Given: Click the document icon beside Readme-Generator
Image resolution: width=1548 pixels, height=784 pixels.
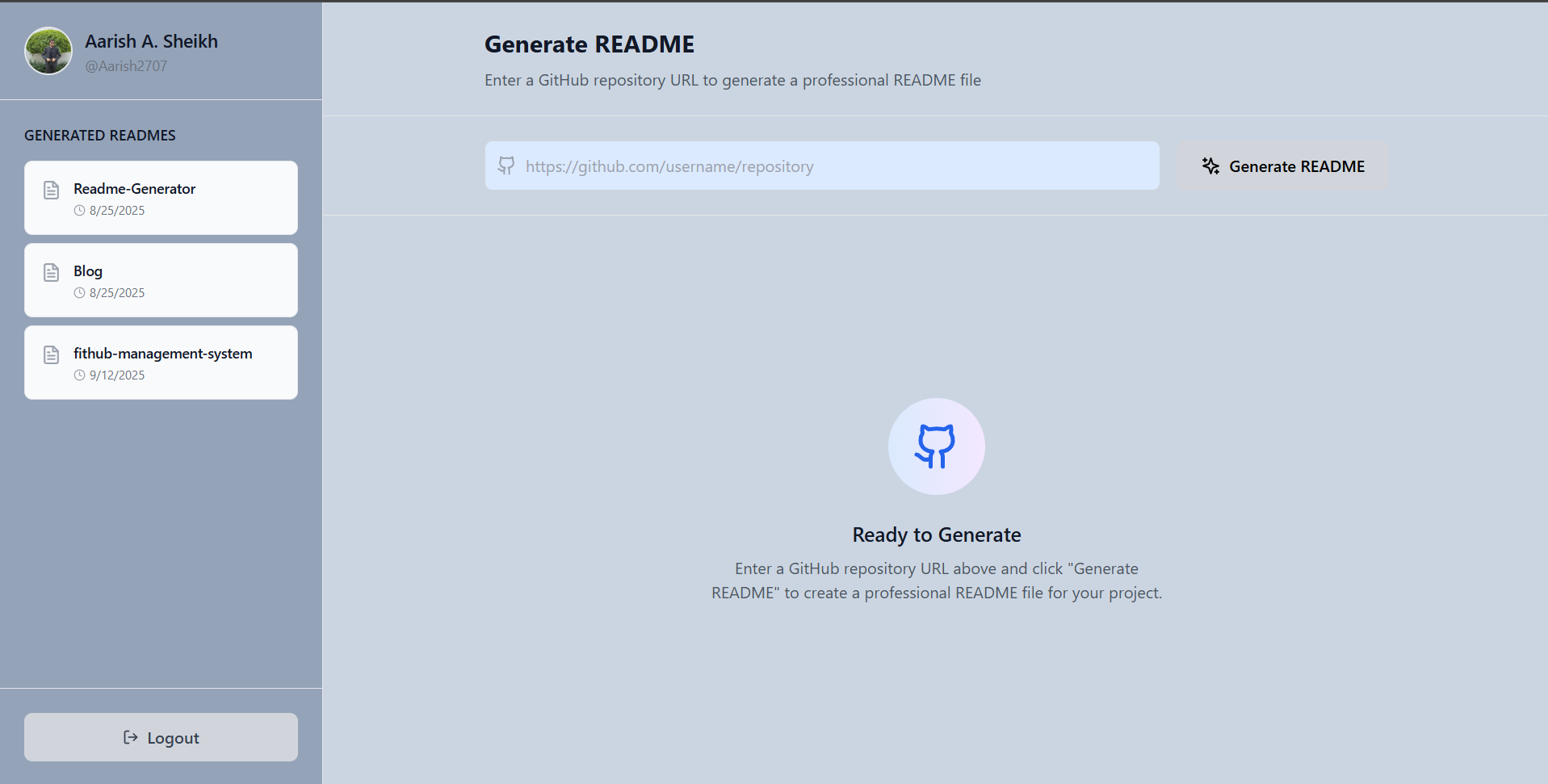Looking at the screenshot, I should pyautogui.click(x=52, y=191).
